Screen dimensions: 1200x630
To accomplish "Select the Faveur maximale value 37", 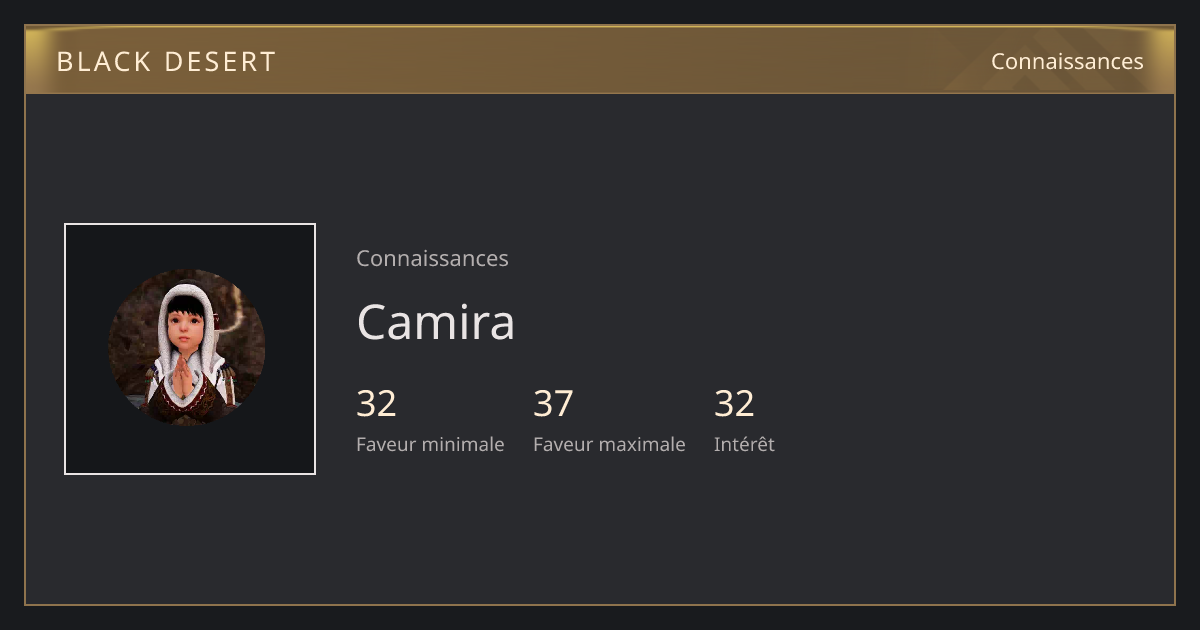I will pos(554,403).
